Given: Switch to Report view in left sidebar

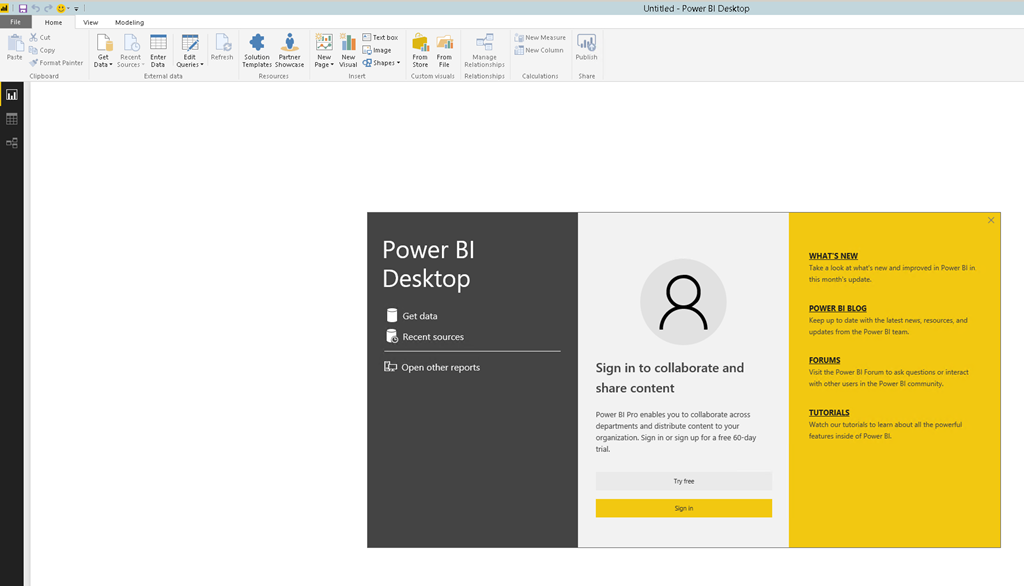Looking at the screenshot, I should click(x=12, y=95).
